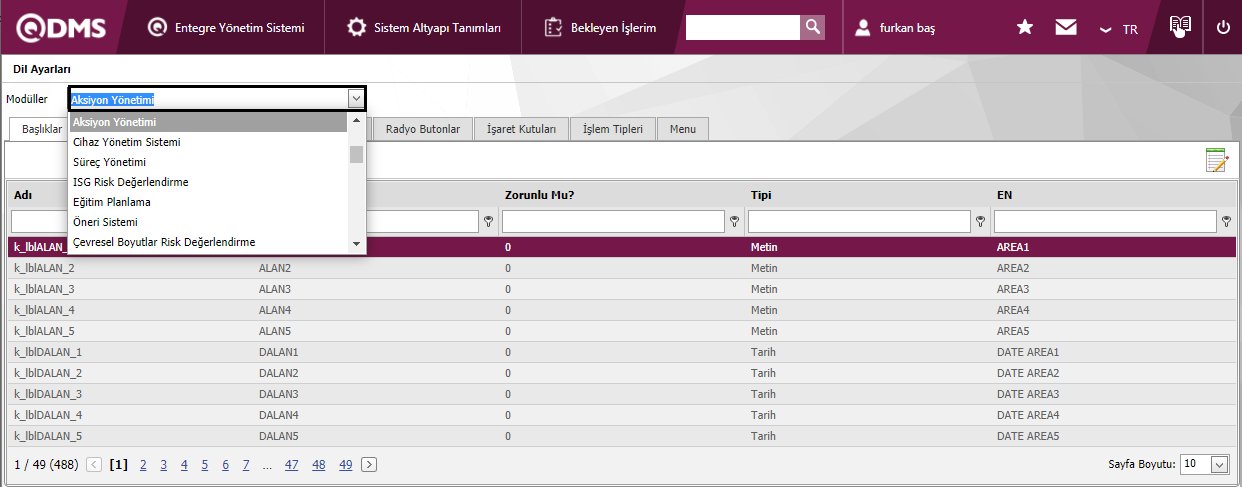Go to page 7

coord(245,464)
